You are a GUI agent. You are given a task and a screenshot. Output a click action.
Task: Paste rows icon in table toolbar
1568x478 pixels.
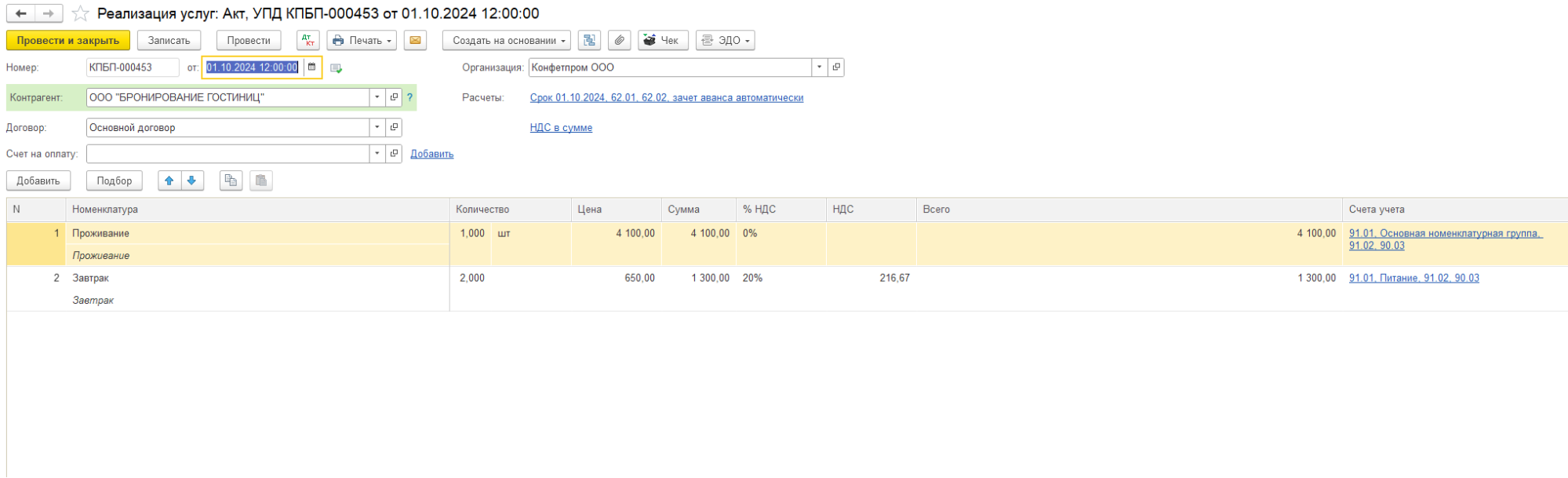[261, 181]
